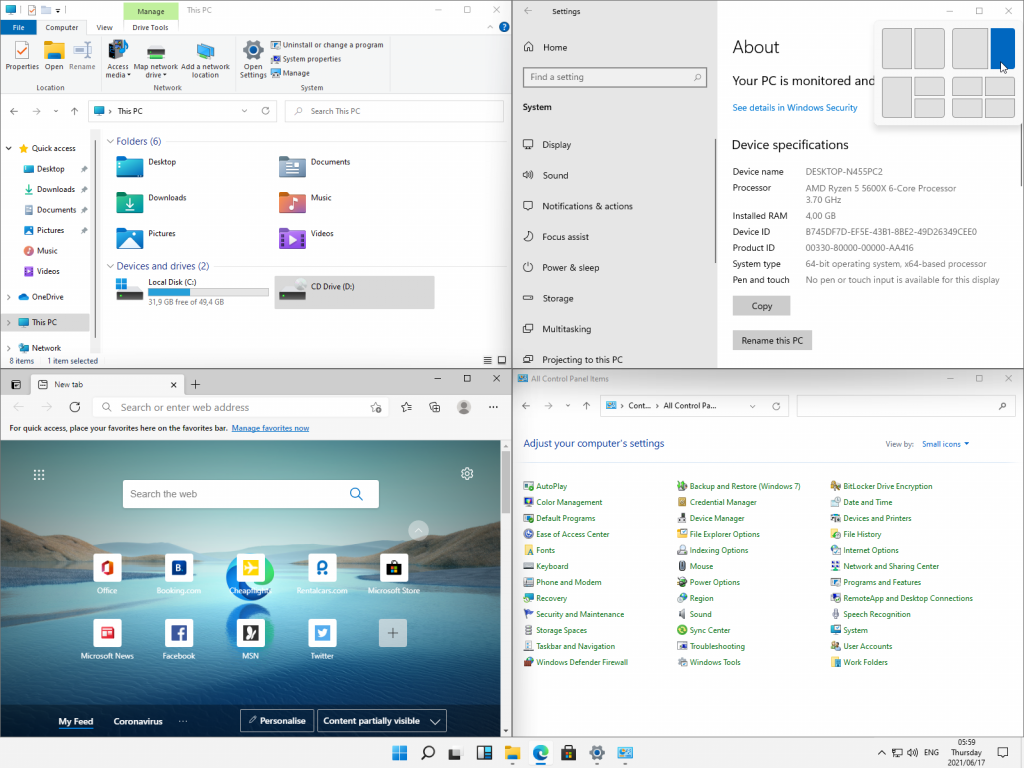Viewport: 1024px width, 768px height.
Task: Click the Edge refresh icon
Action: [74, 407]
